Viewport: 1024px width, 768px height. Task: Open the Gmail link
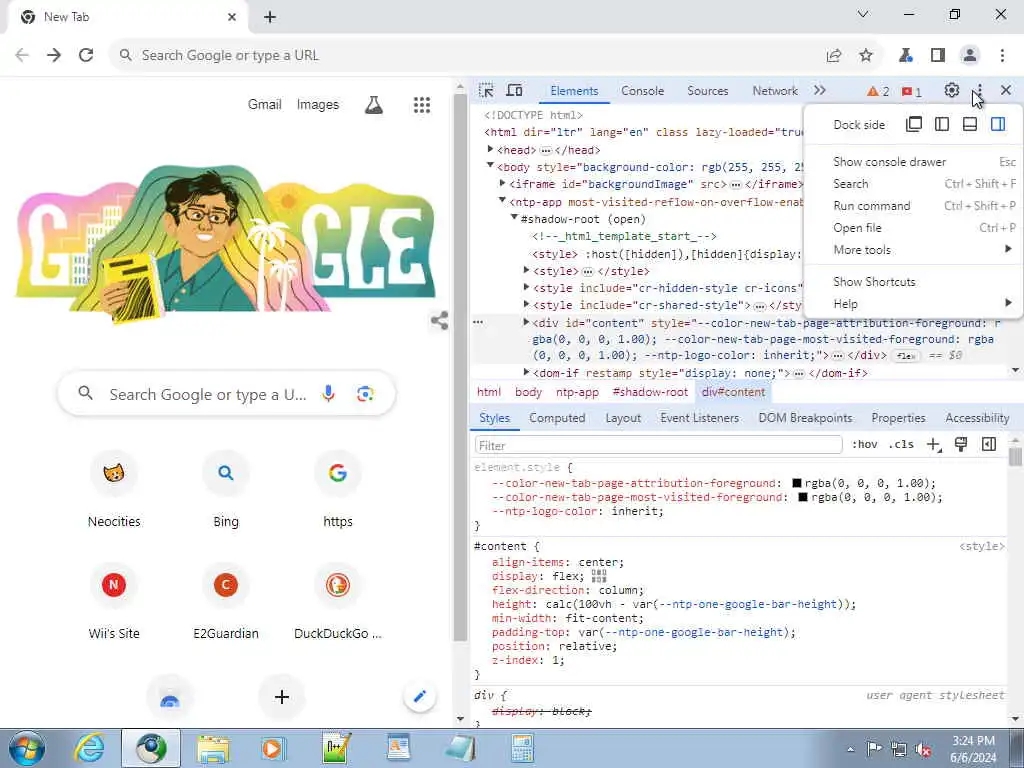coord(264,104)
